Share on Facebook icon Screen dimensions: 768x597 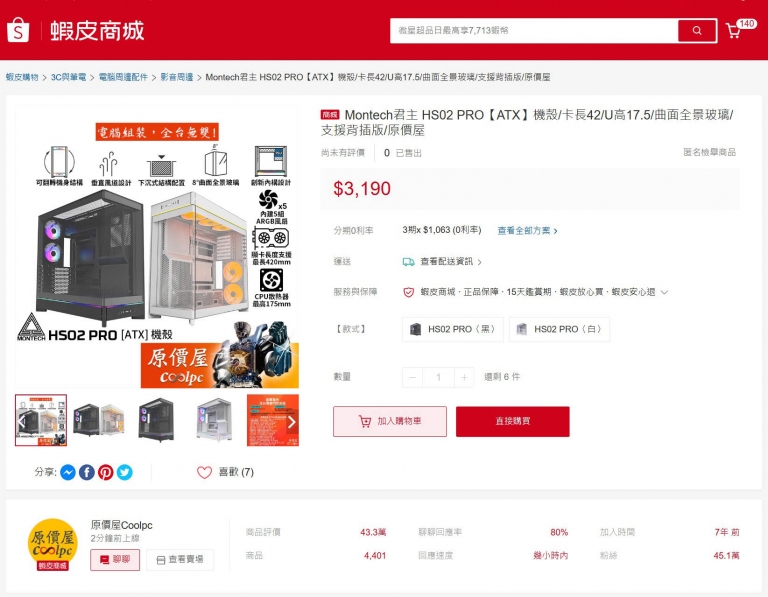pos(87,472)
